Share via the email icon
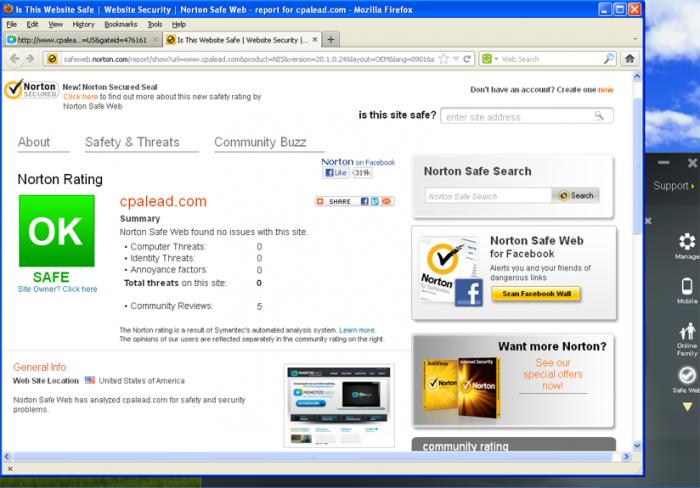 coord(386,201)
